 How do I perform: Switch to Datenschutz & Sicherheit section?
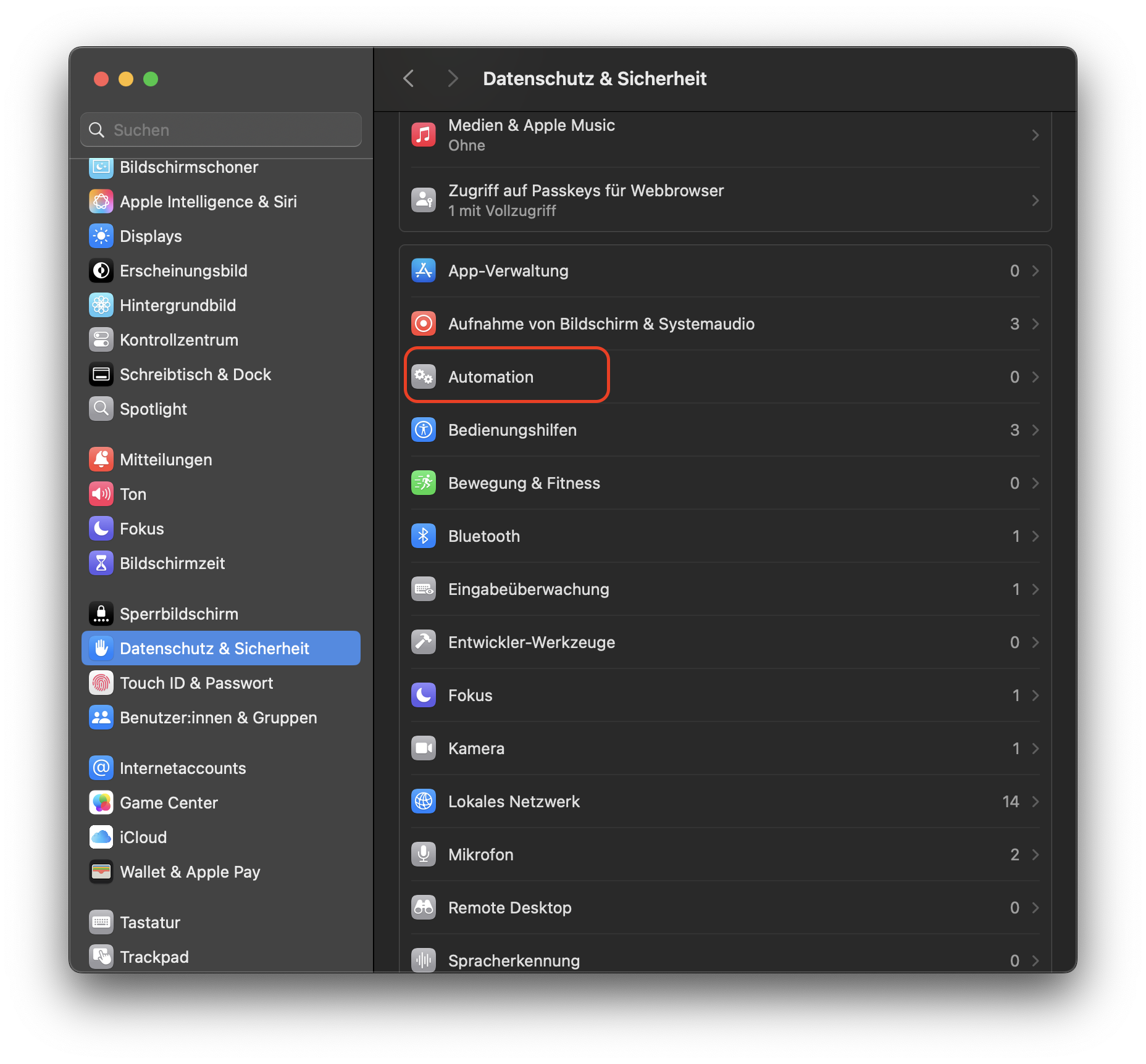(x=215, y=648)
